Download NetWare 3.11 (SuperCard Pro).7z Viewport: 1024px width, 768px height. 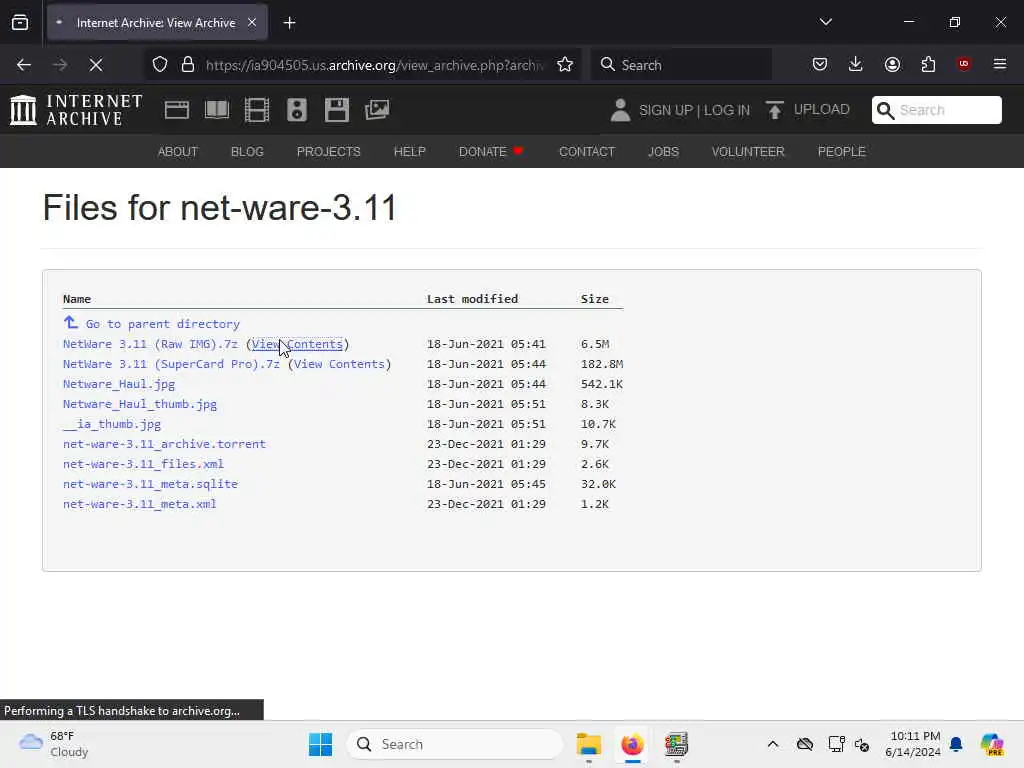pos(171,364)
